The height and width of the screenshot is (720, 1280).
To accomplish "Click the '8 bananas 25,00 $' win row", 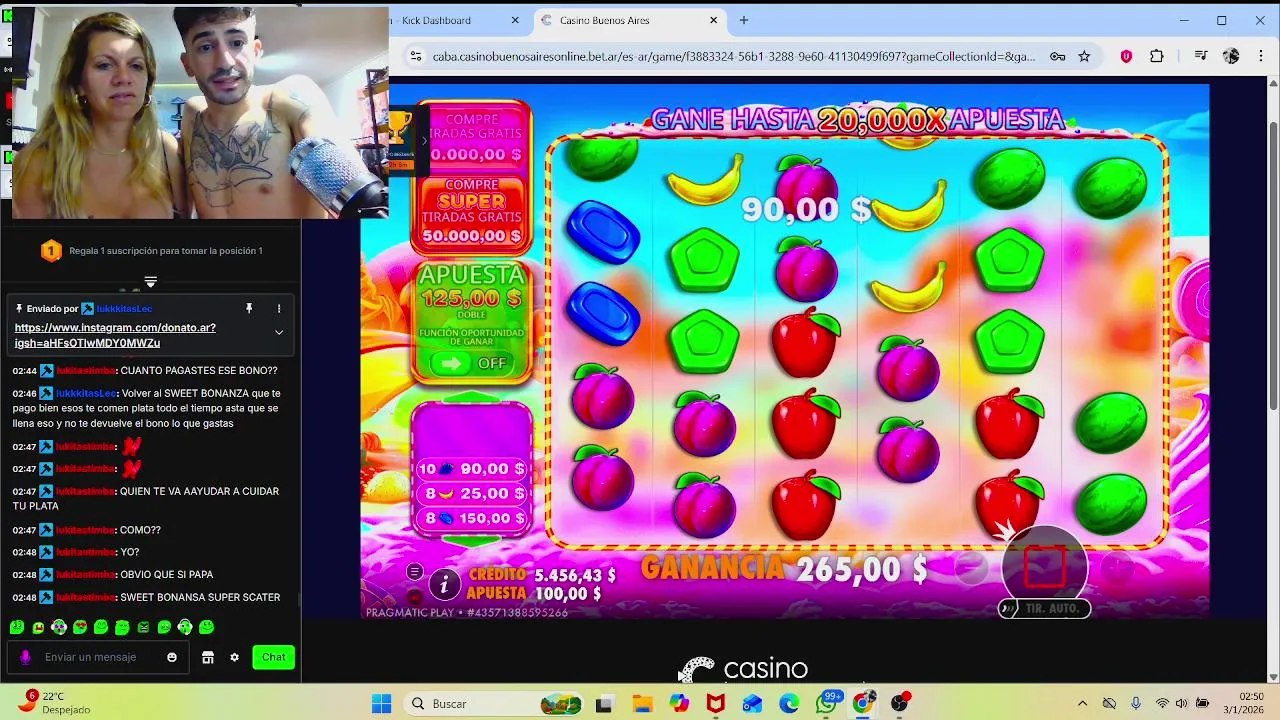I will click(x=472, y=493).
